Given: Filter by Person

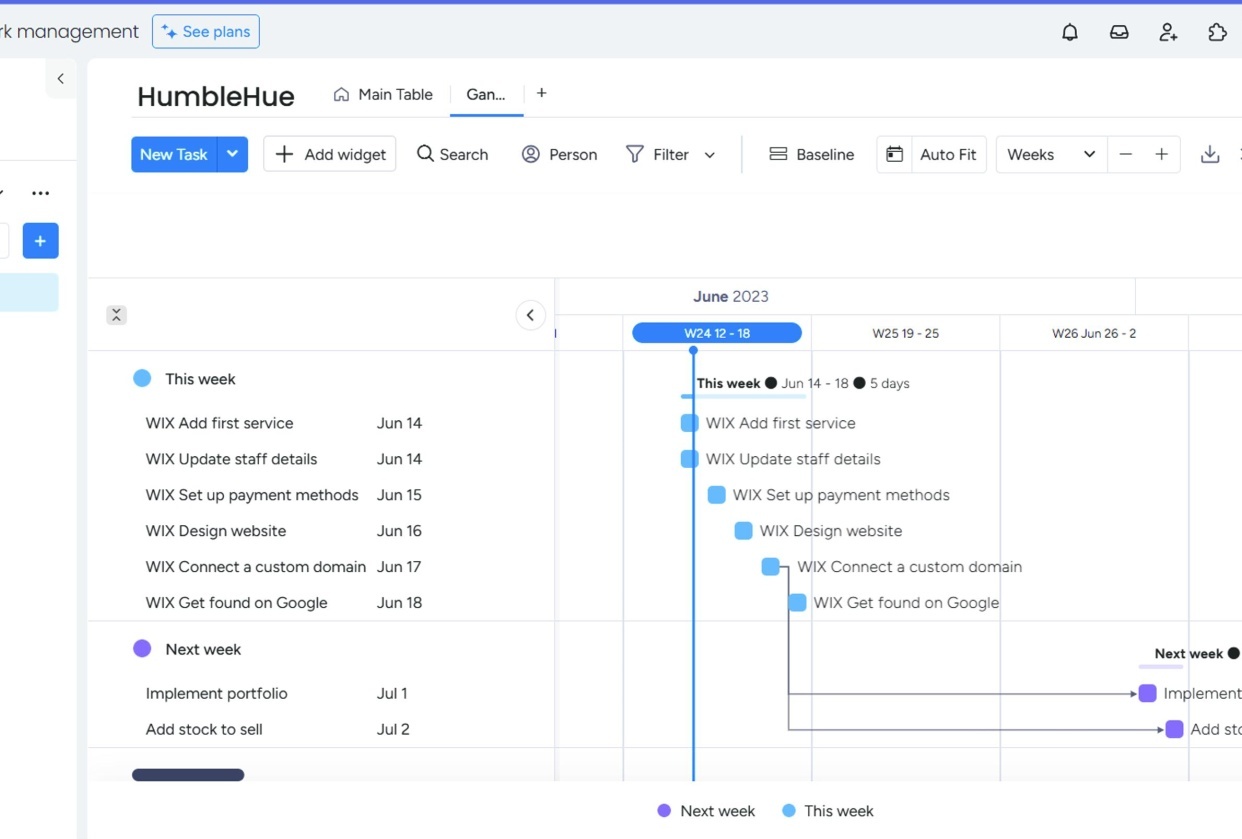Looking at the screenshot, I should click(560, 154).
